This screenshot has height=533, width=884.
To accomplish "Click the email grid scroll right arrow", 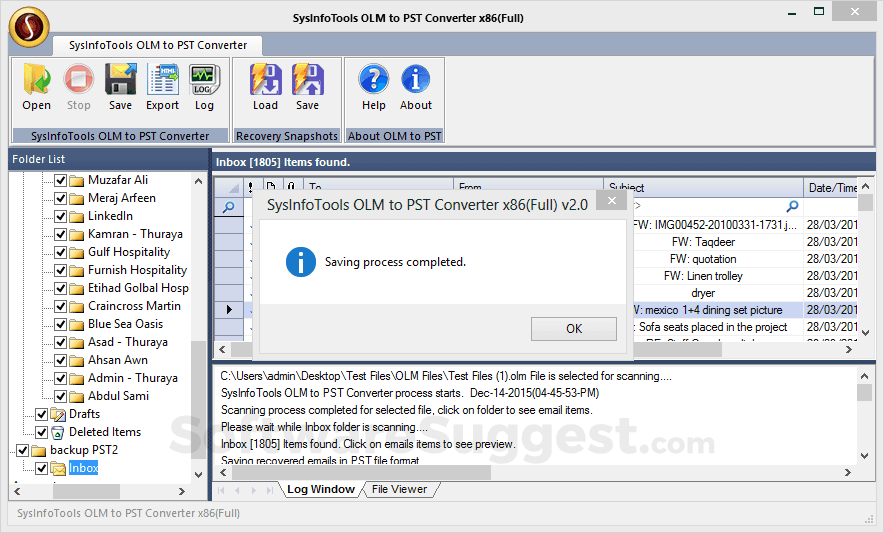I will [x=849, y=350].
